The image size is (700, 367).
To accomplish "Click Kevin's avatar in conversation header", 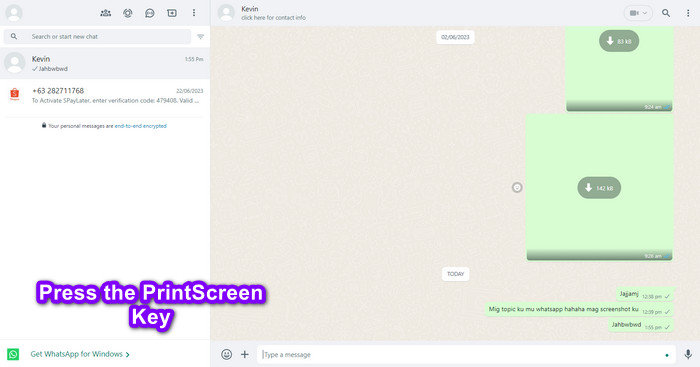I will point(226,13).
